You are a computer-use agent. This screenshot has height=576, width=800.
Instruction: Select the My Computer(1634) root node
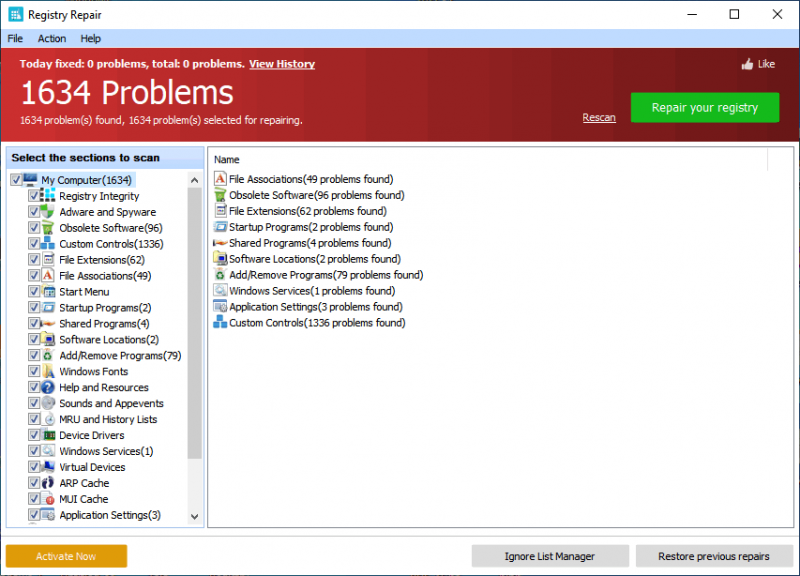(86, 180)
